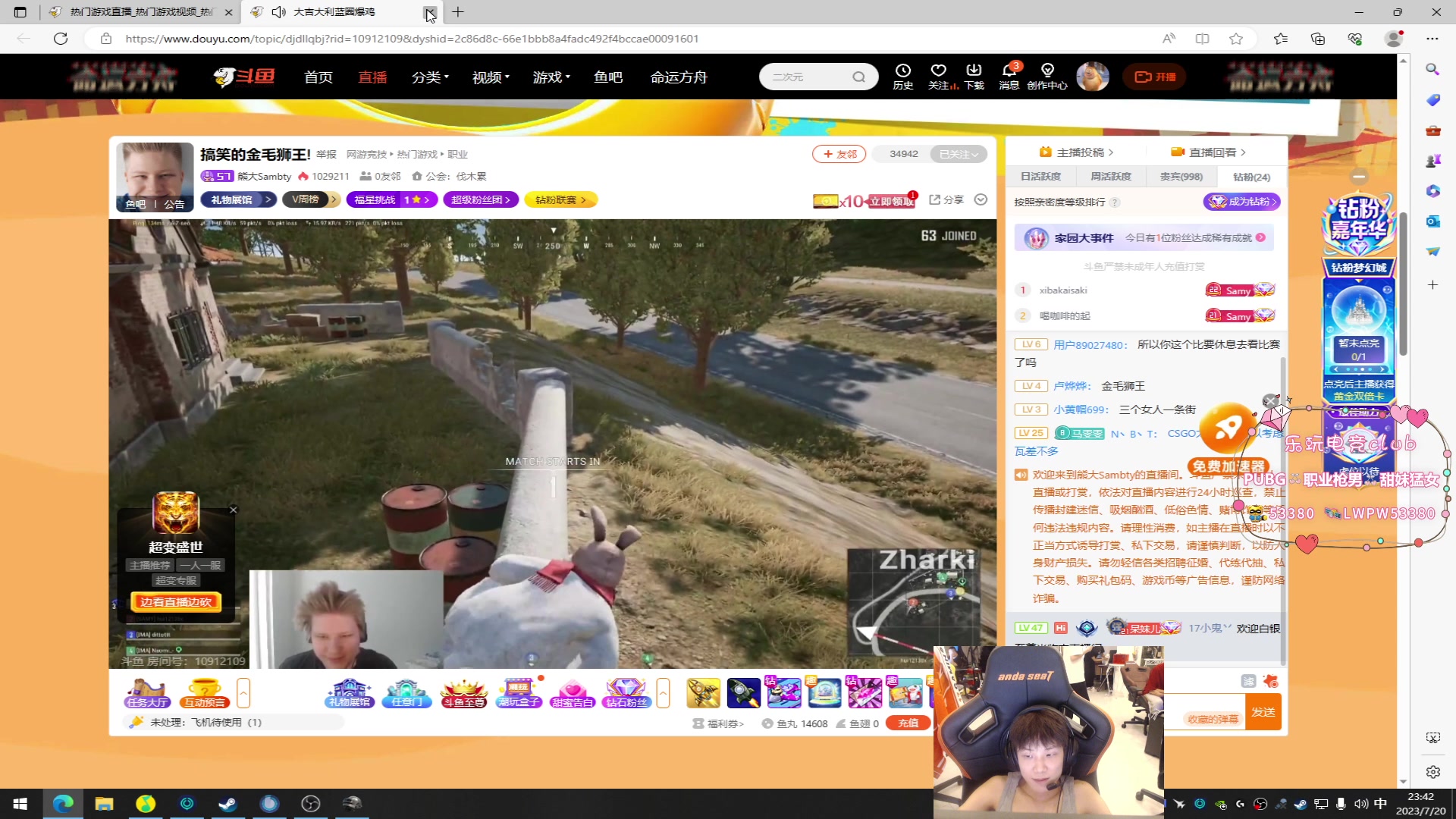Expand the arrow next to 钻石粉丝
Image resolution: width=1456 pixels, height=819 pixels.
(x=663, y=693)
